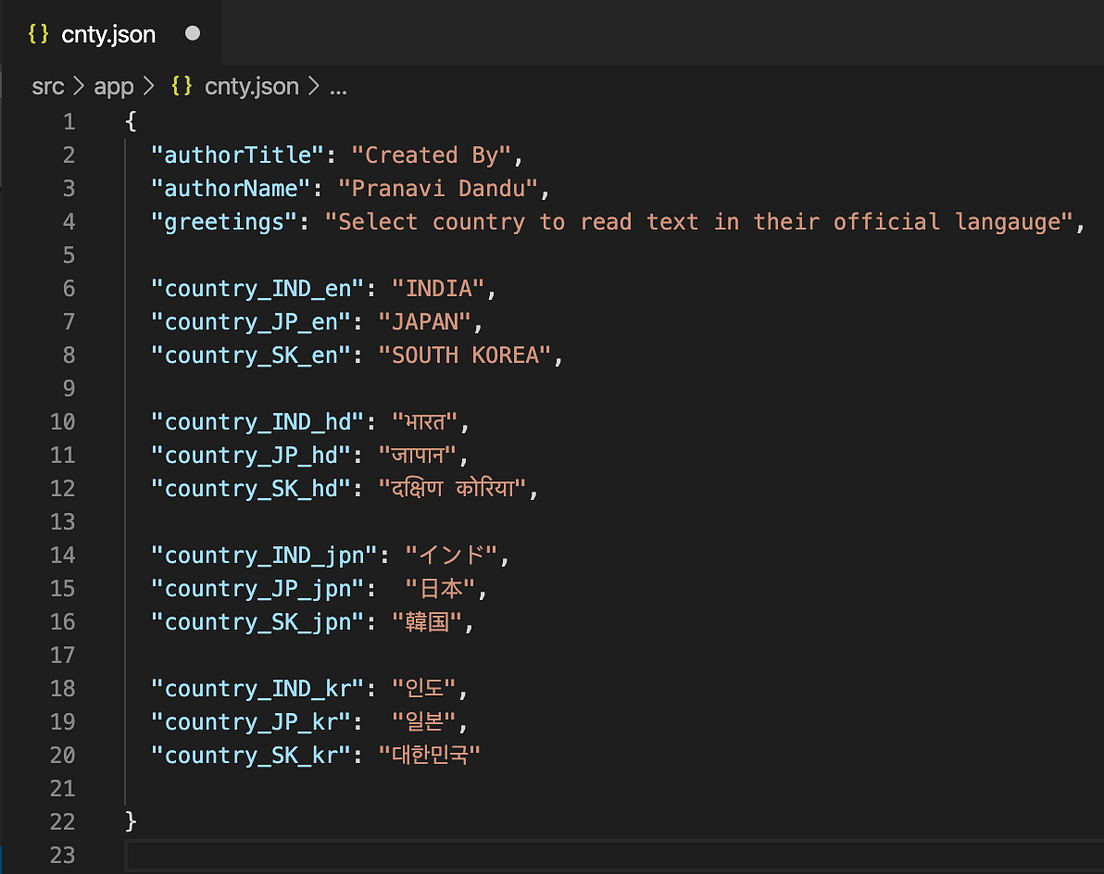Screen dimensions: 1104x874
Task: Click the "country_SK_hd" key
Action: [251, 489]
